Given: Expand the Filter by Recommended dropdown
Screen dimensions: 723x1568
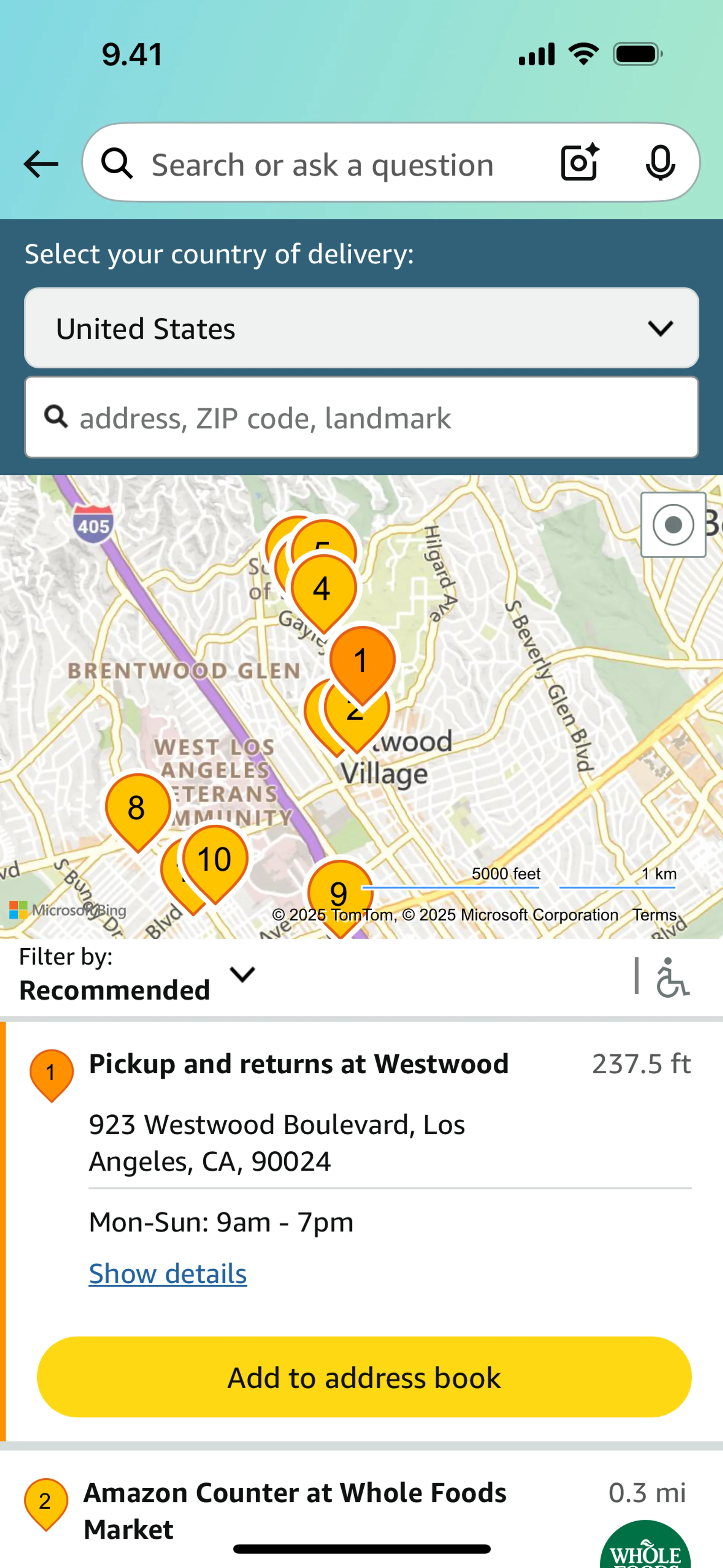Looking at the screenshot, I should click(x=137, y=975).
